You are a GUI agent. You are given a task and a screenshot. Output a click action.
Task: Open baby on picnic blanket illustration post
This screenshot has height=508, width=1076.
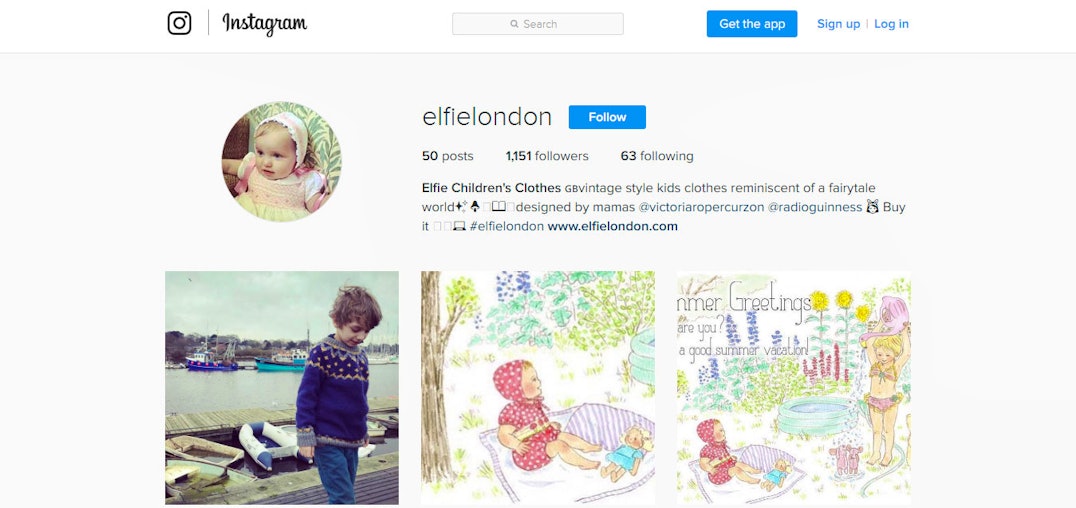tap(538, 388)
